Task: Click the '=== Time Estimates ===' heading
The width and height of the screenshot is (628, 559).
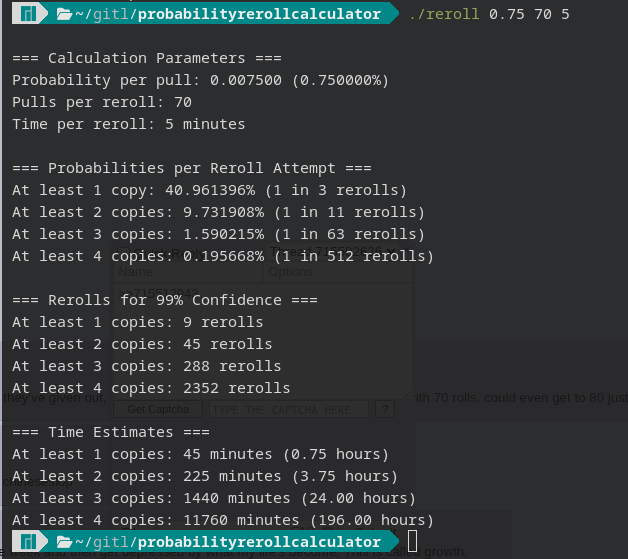Action: 111,432
